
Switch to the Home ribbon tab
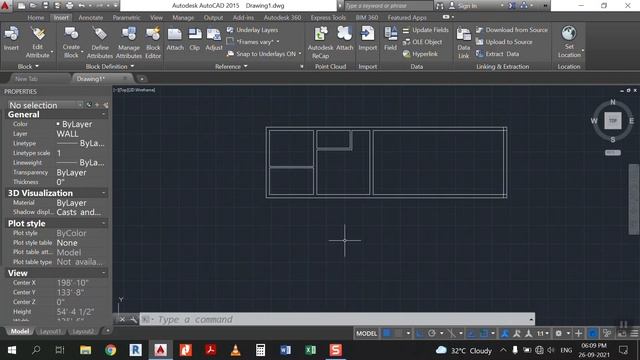[x=36, y=18]
